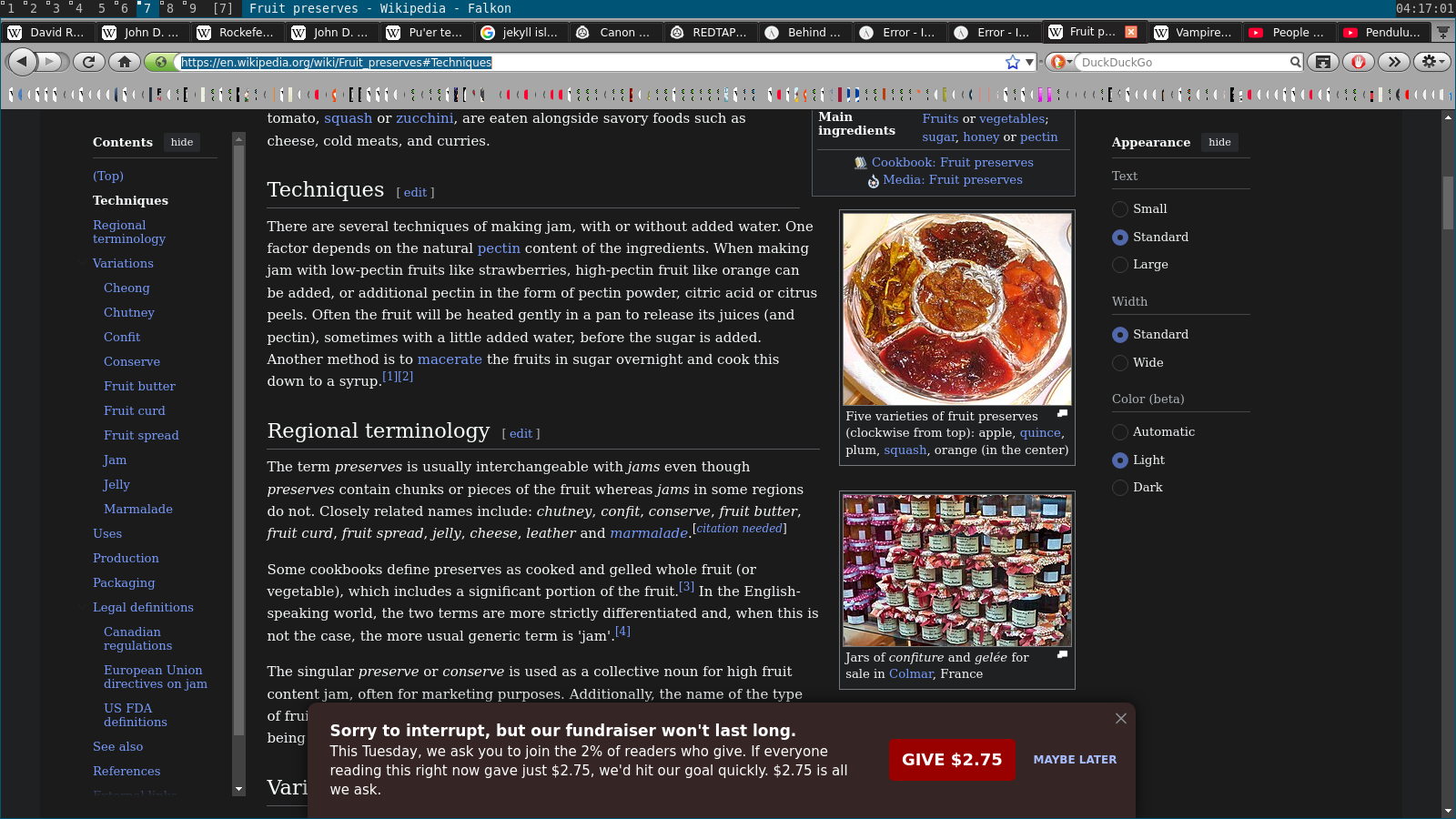Click GIVE $2.75 donation button
The height and width of the screenshot is (819, 1456).
coord(952,760)
